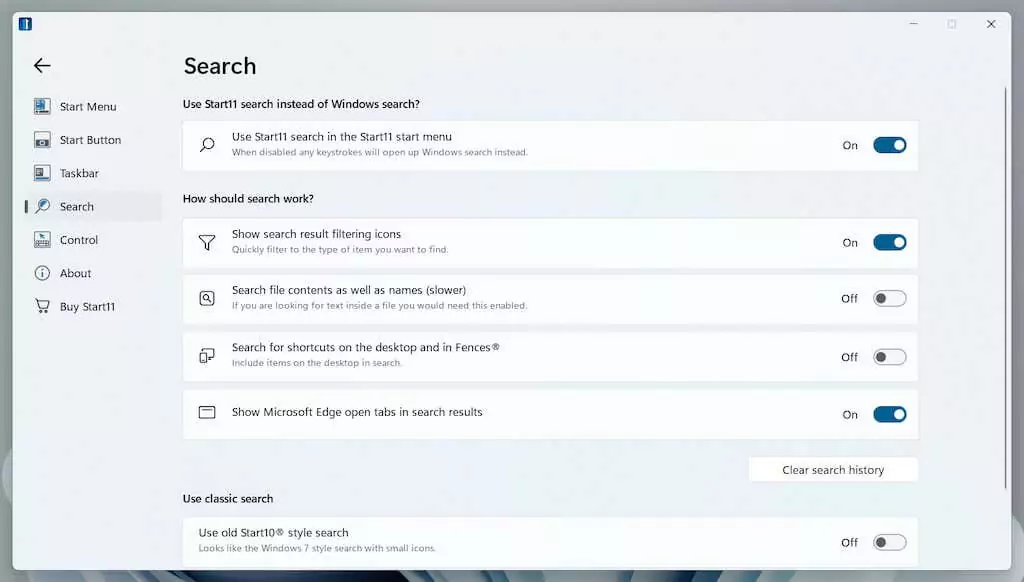Click the Start11 app icon in title bar

coord(25,24)
